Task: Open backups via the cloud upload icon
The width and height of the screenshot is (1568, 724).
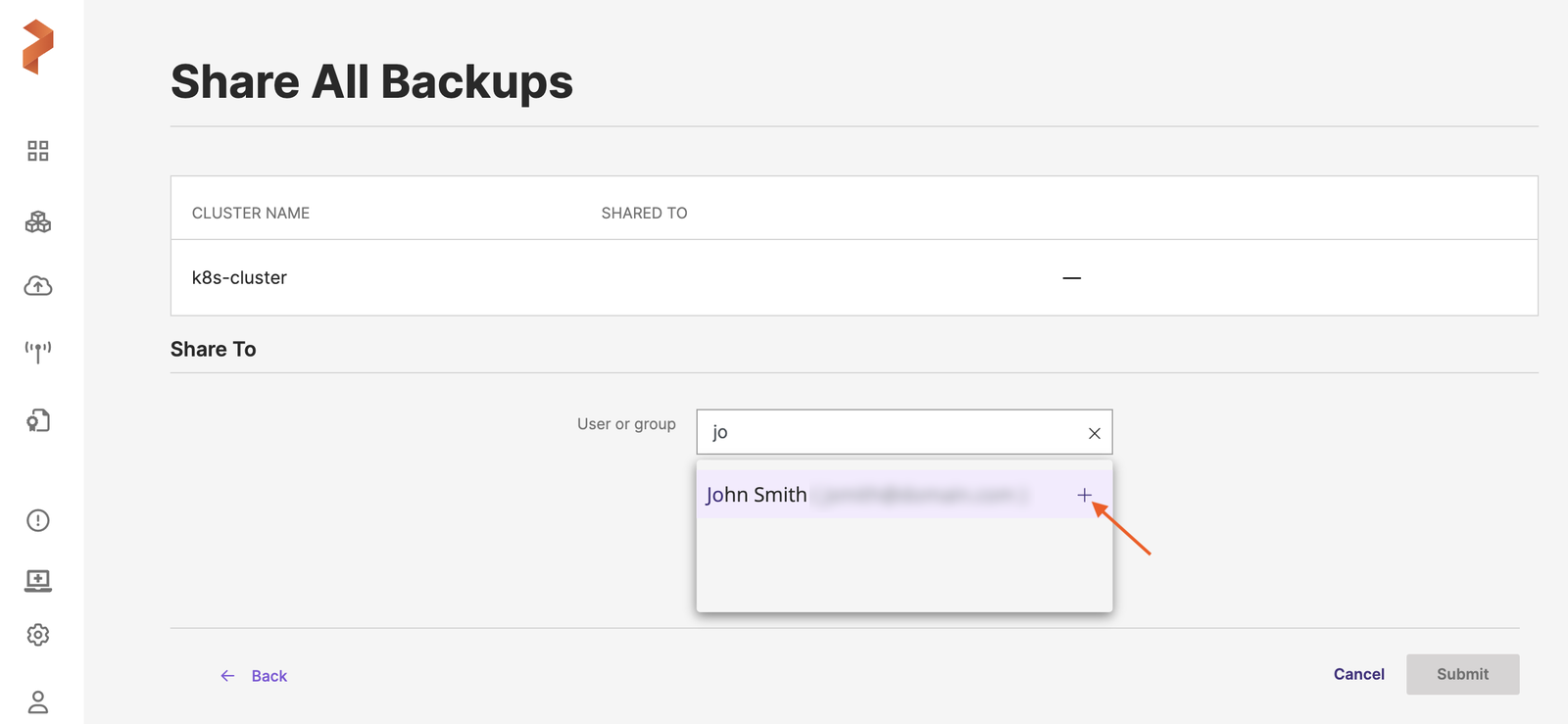Action: 38,286
